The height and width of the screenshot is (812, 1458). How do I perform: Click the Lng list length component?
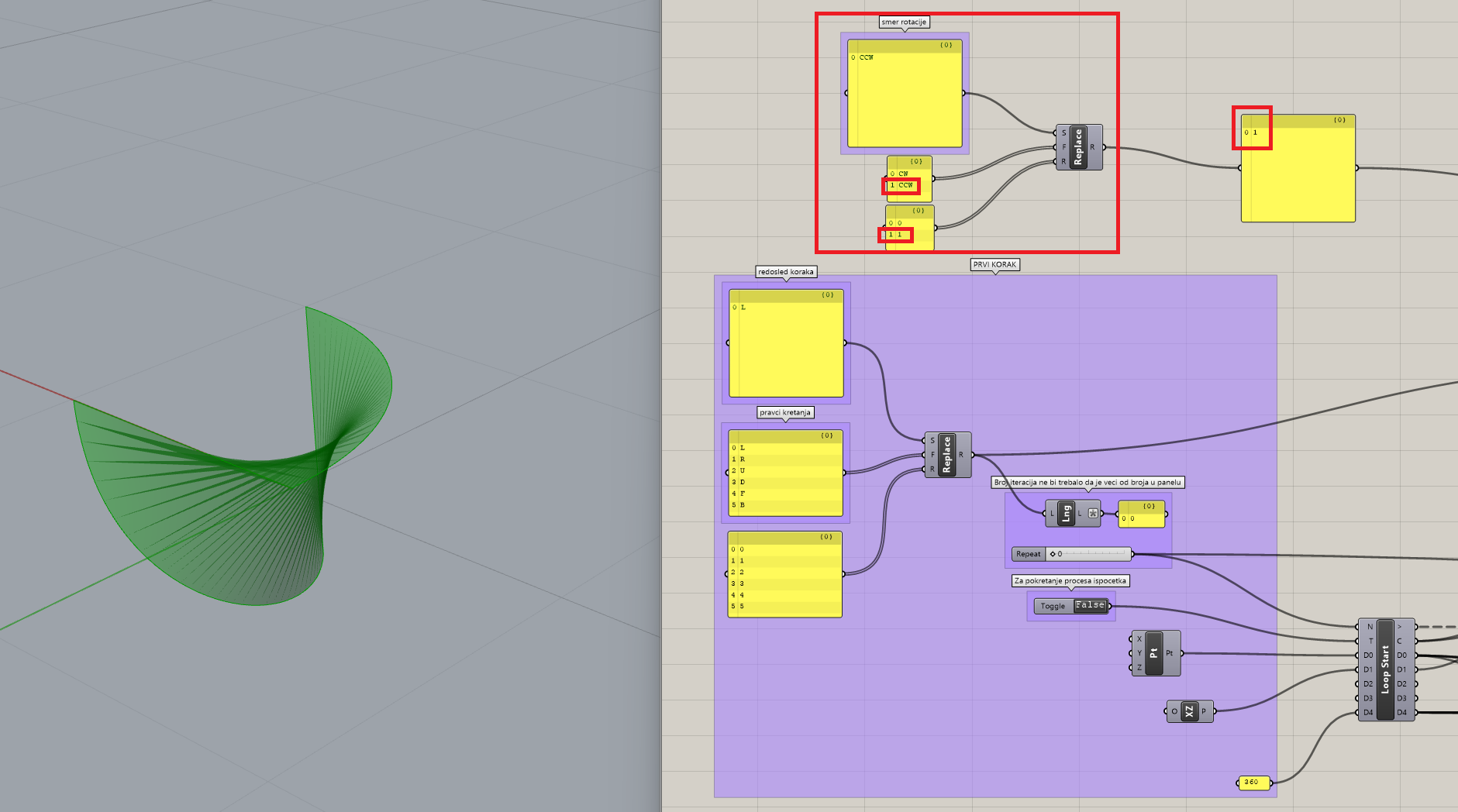pyautogui.click(x=1066, y=513)
